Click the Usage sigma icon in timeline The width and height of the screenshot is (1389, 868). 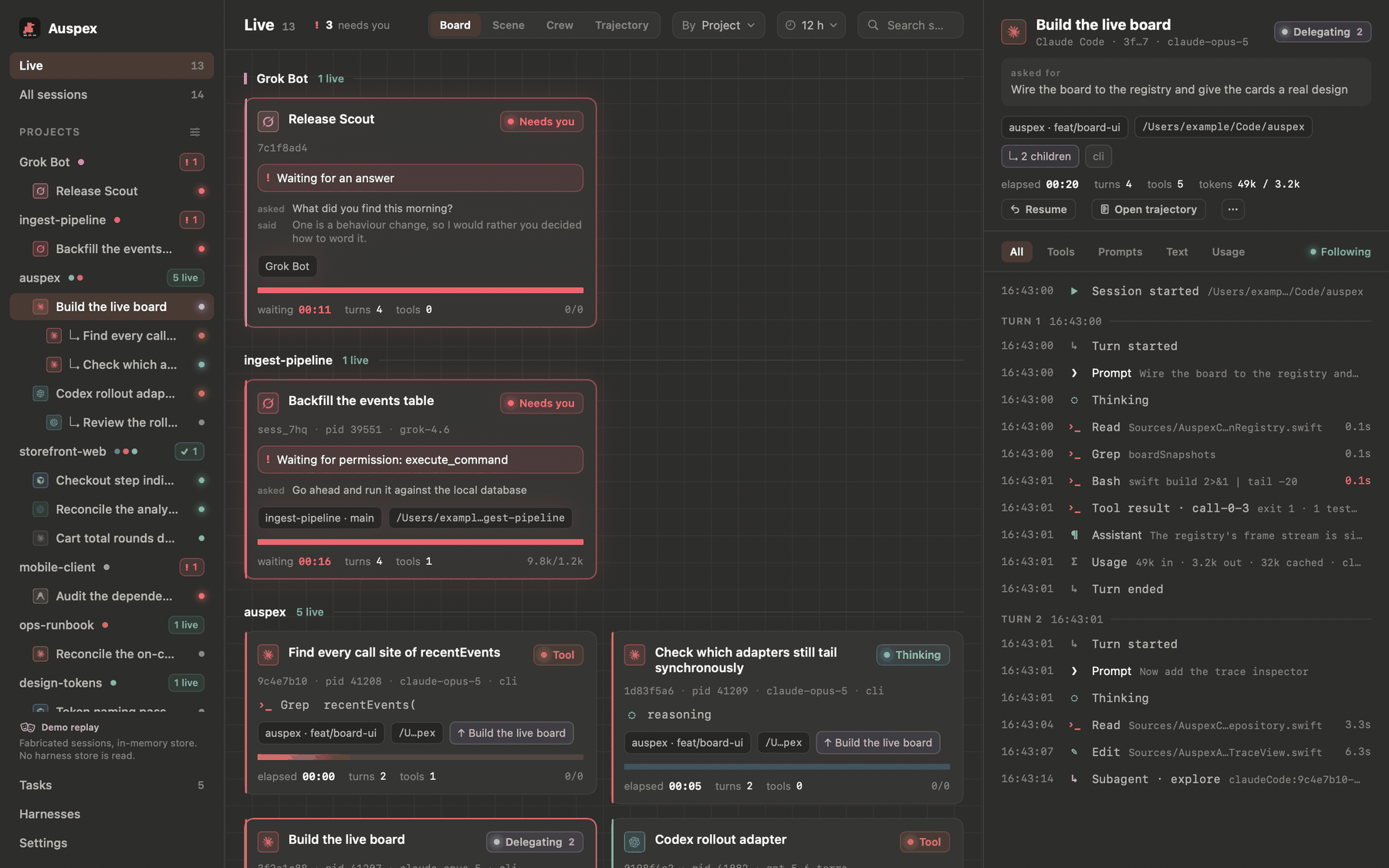click(1073, 562)
